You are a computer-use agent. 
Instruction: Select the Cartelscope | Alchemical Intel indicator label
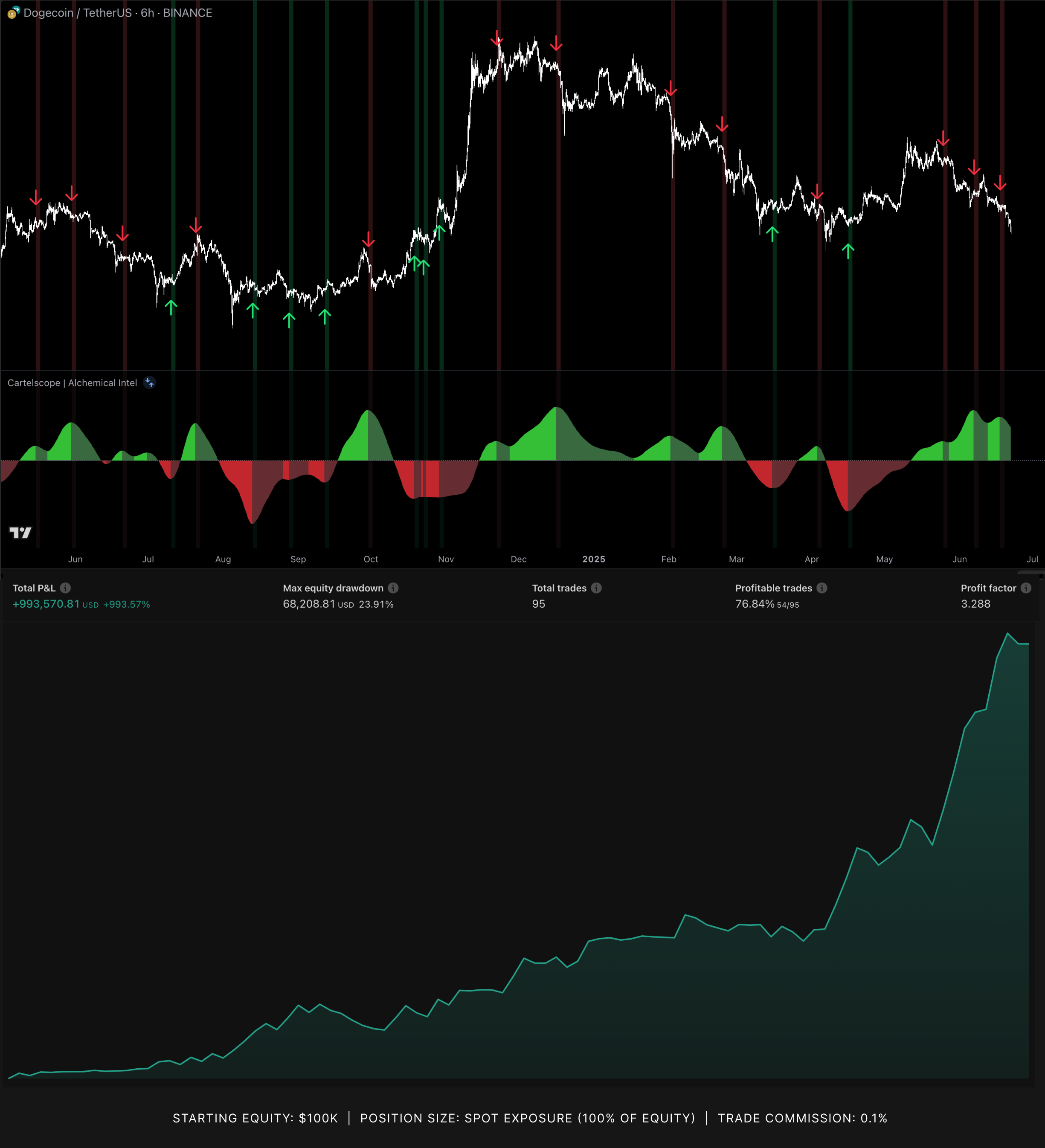[x=73, y=383]
